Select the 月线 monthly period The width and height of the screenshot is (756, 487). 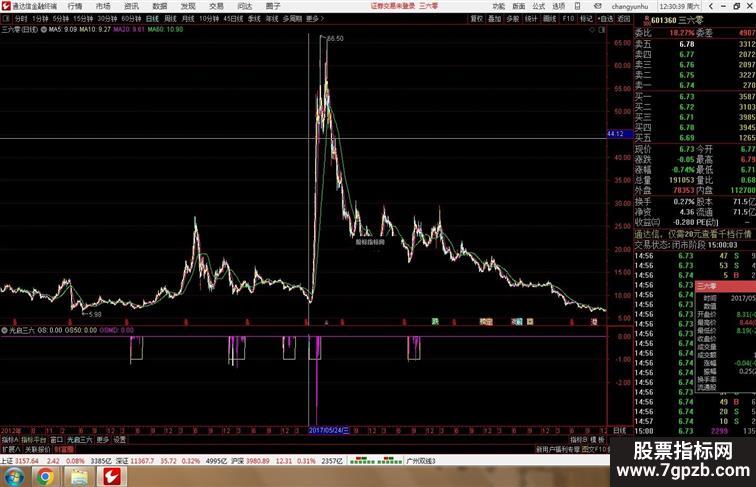click(188, 19)
